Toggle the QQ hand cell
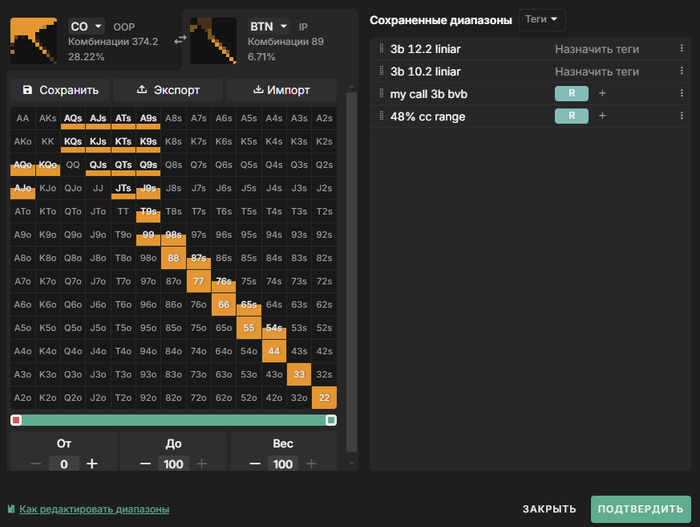This screenshot has height=527, width=700. (73, 165)
